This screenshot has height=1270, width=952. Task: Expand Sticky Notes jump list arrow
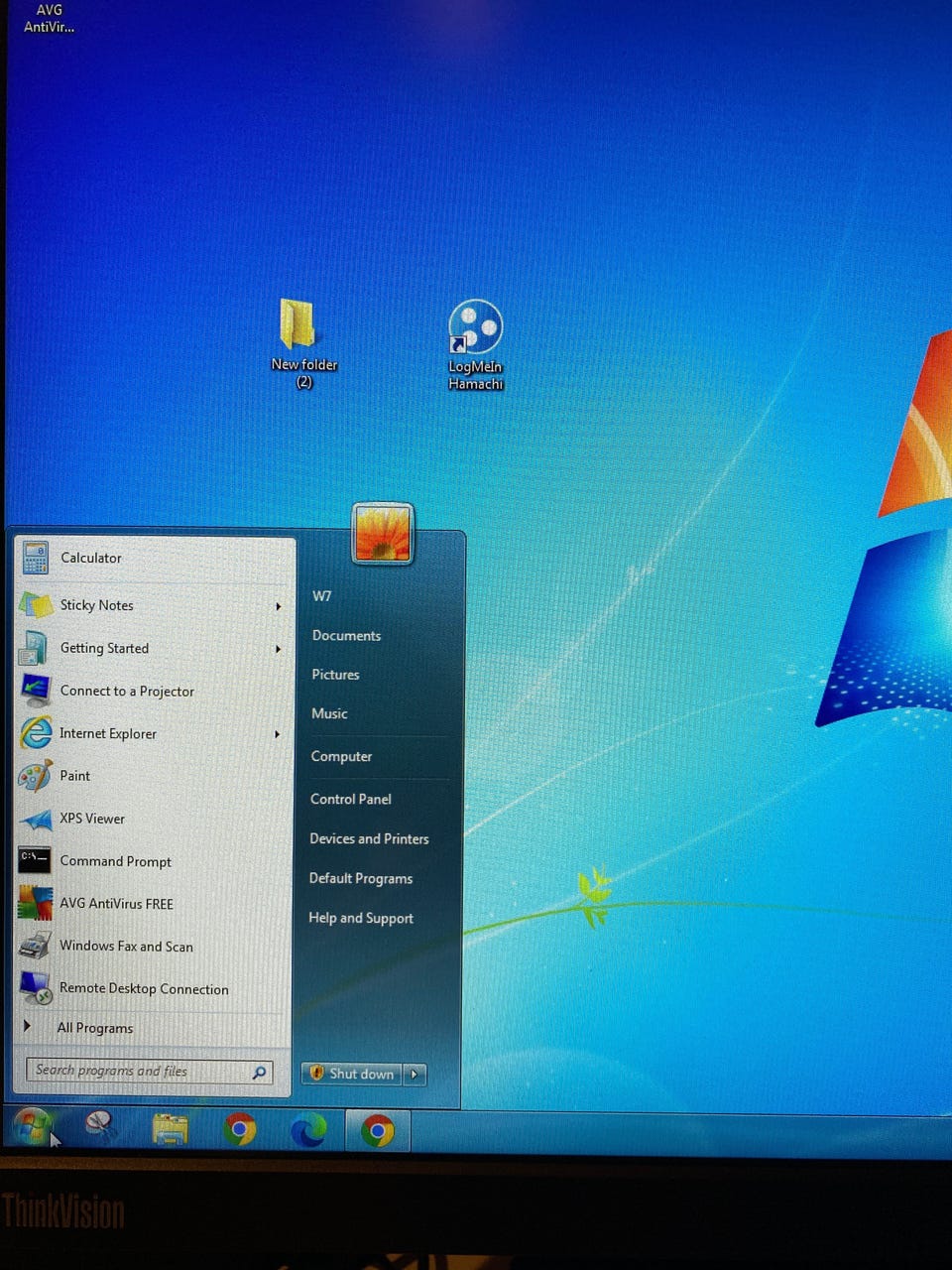[278, 606]
